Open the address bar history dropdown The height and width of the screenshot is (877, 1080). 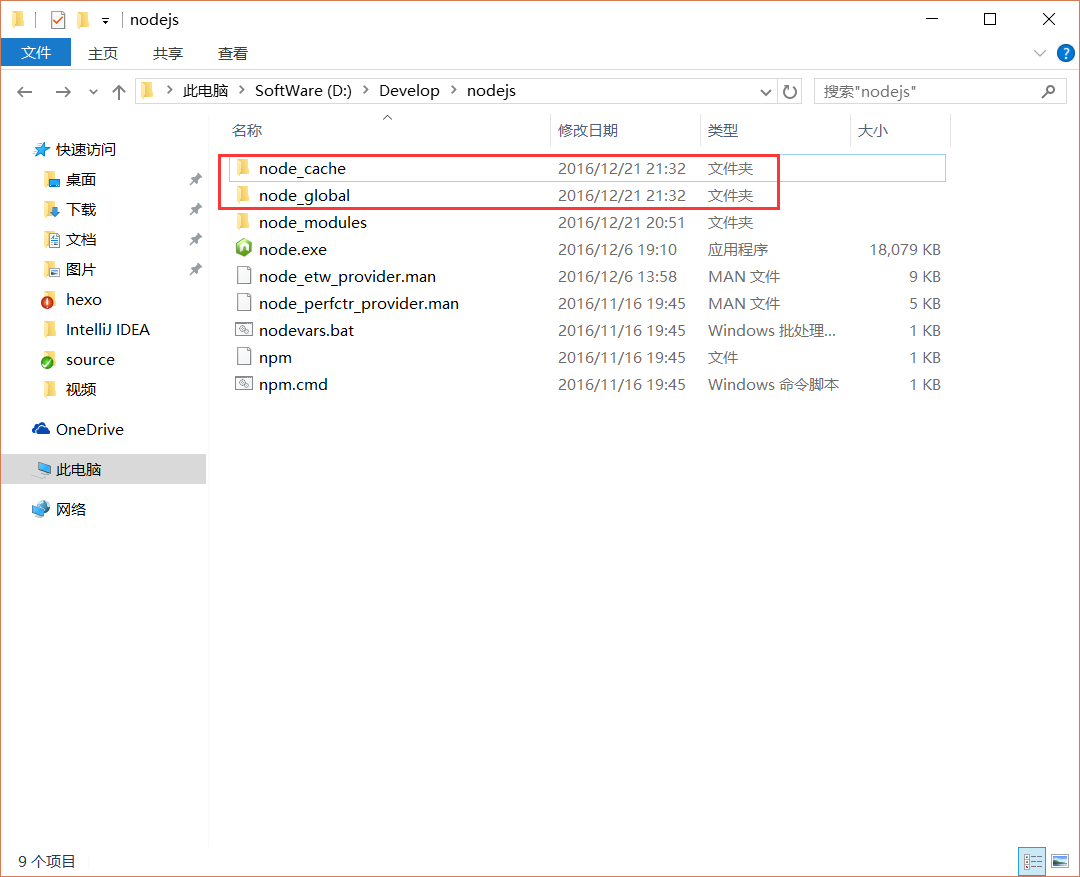pos(765,91)
